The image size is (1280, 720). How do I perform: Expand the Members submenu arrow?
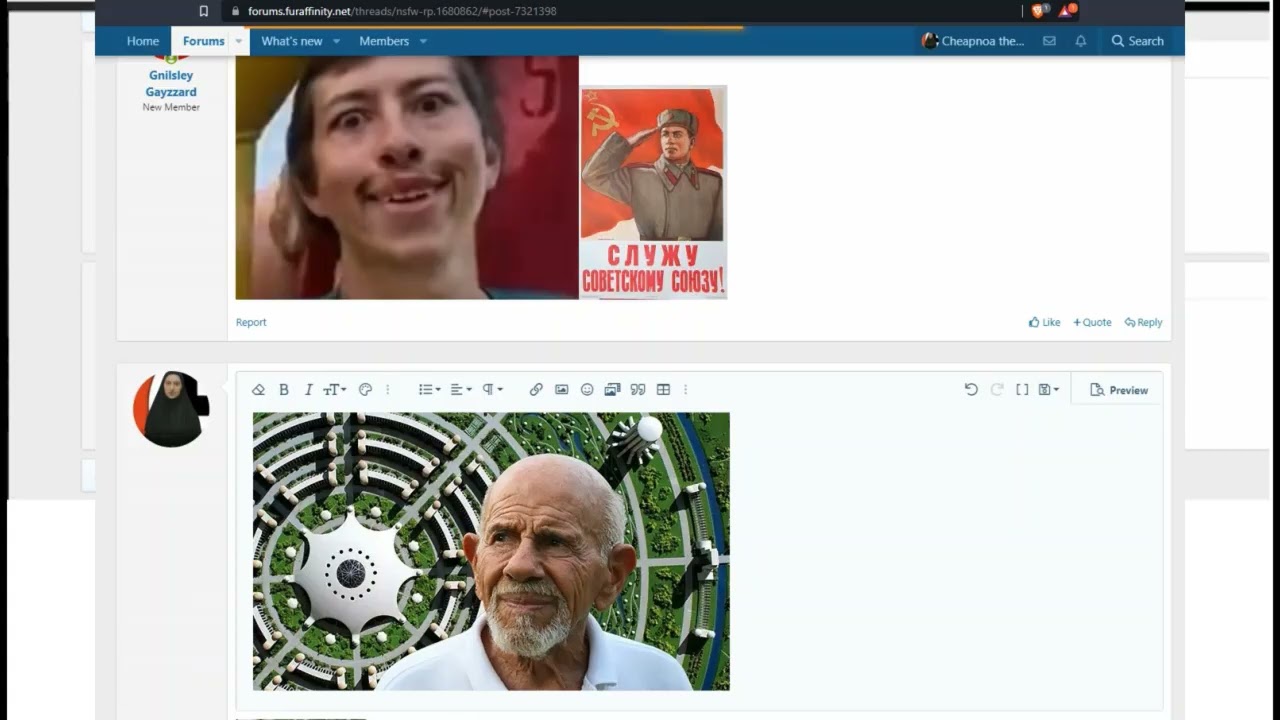[423, 41]
